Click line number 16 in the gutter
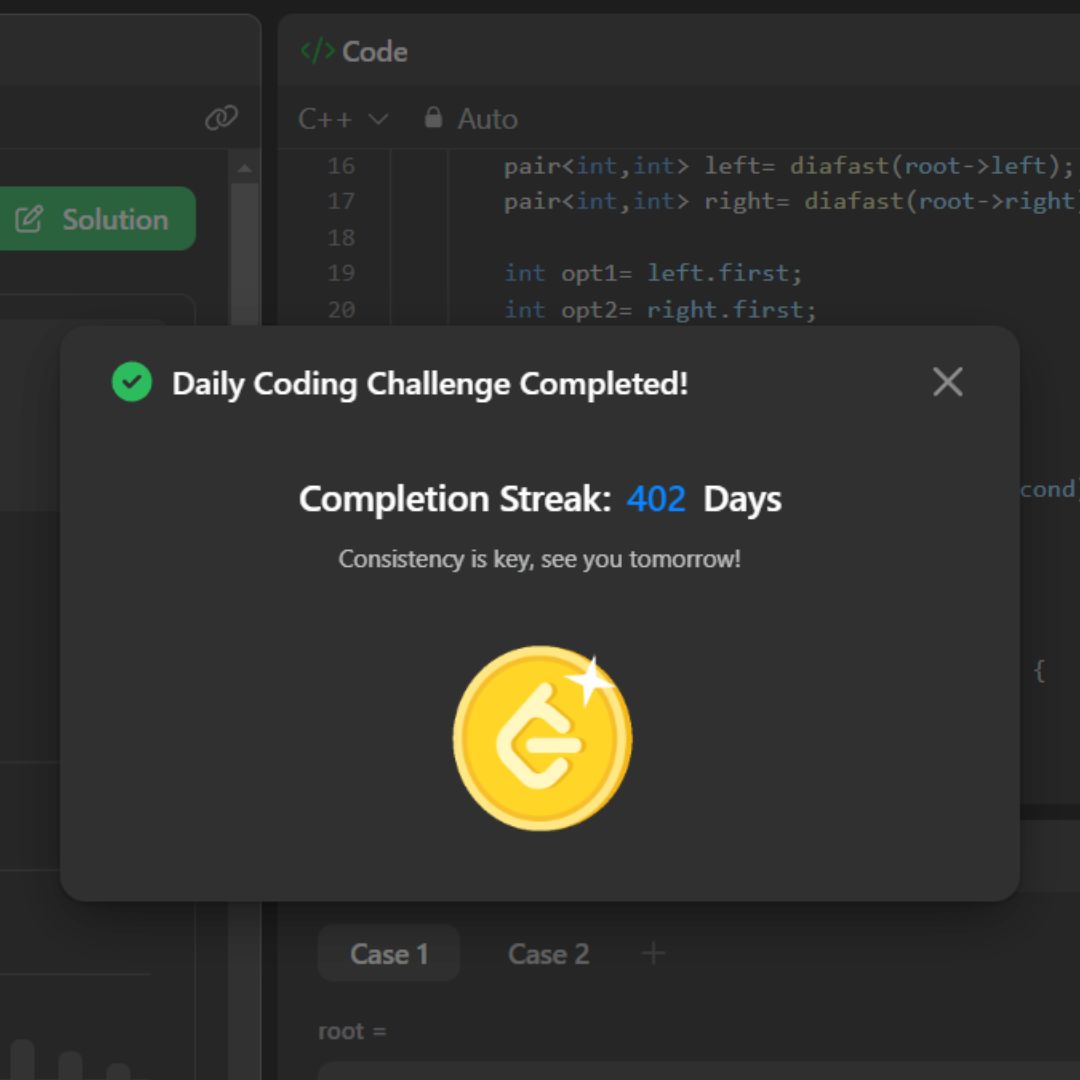The height and width of the screenshot is (1080, 1080). pyautogui.click(x=341, y=166)
